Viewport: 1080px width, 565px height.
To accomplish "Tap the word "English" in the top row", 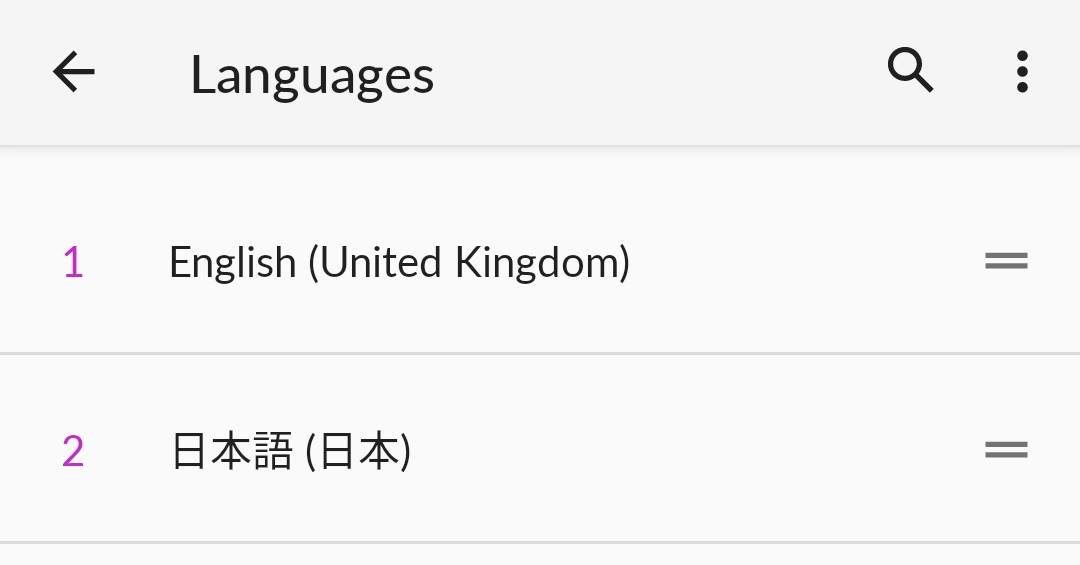I will pos(232,263).
